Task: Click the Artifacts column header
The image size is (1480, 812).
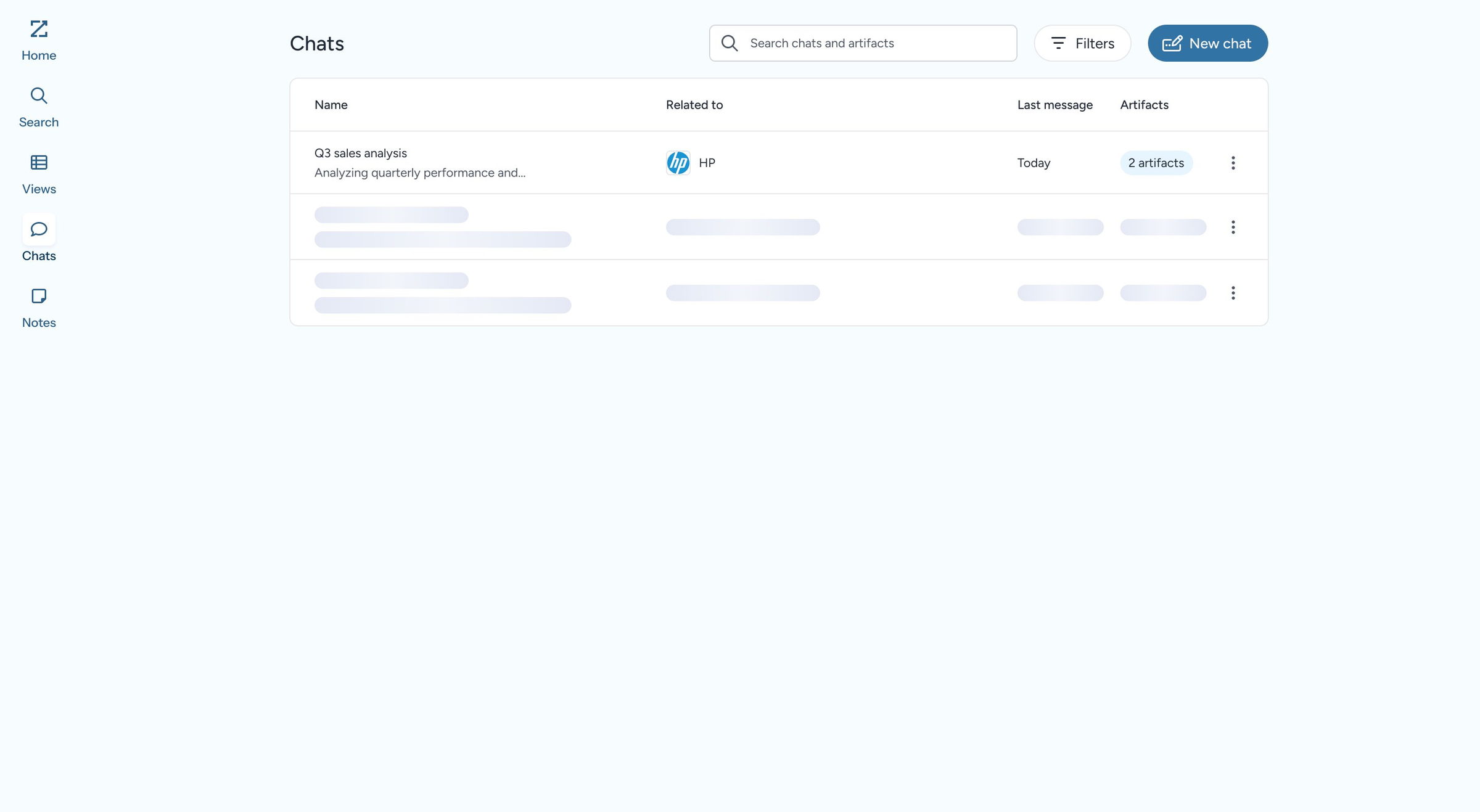Action: click(1144, 105)
